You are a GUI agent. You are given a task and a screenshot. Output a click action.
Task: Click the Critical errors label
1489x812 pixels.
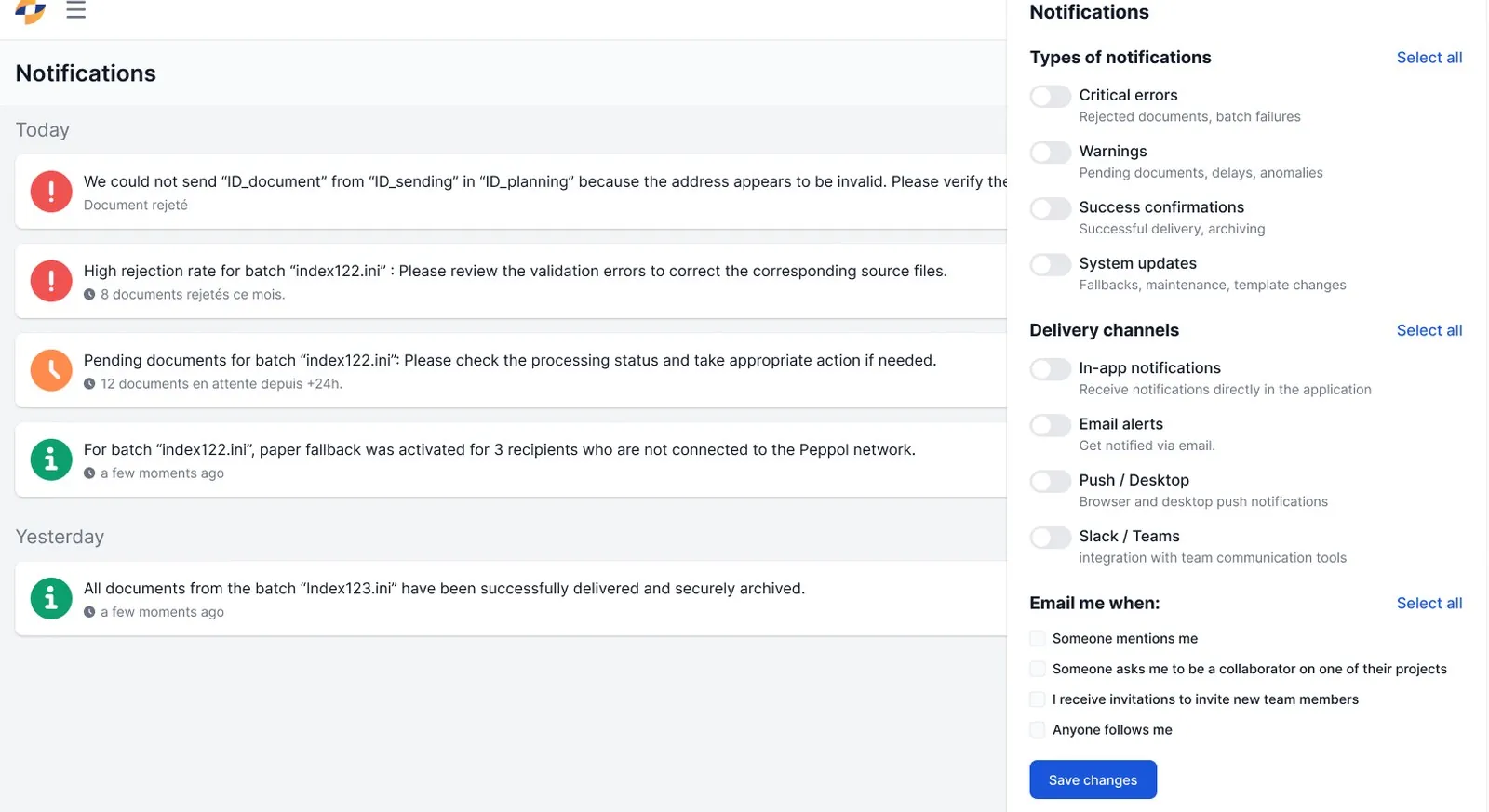(1128, 95)
